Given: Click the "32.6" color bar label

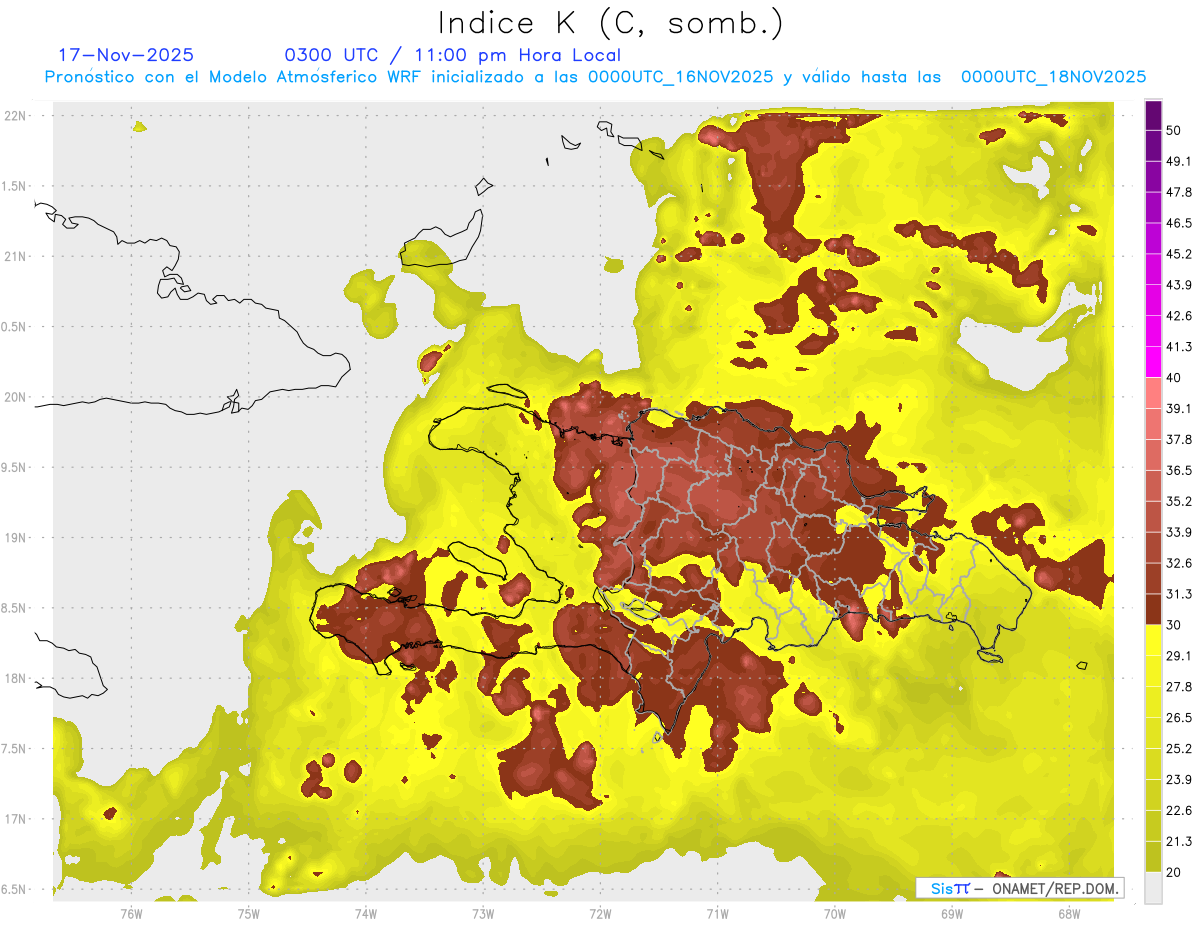Looking at the screenshot, I should [x=1179, y=563].
